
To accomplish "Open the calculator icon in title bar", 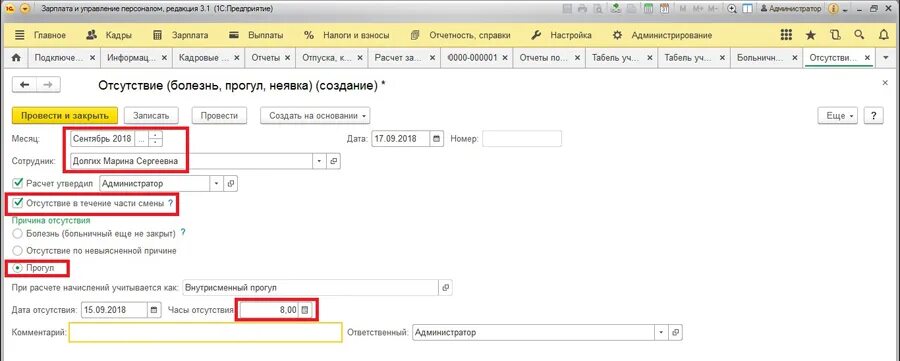I will pyautogui.click(x=649, y=9).
